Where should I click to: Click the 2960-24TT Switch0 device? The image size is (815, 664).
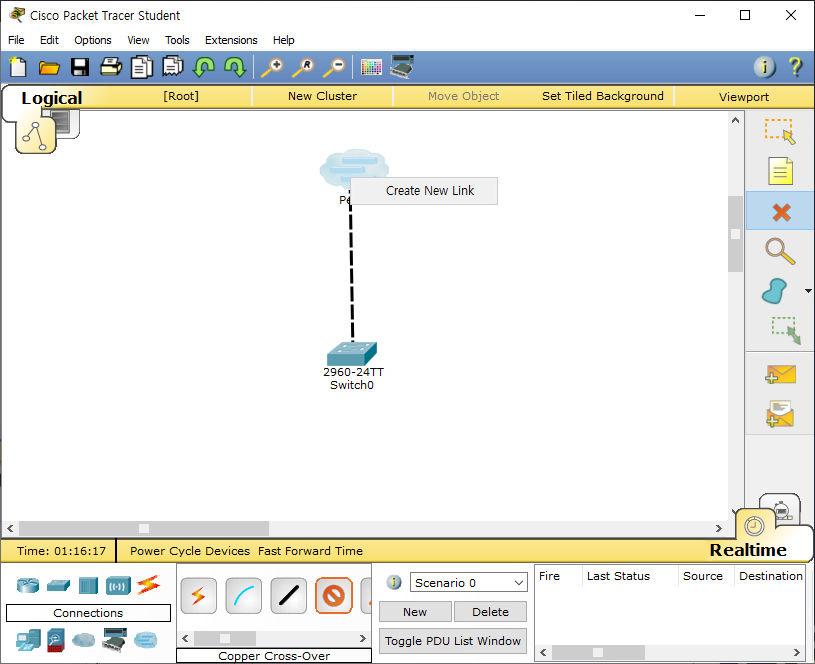click(352, 354)
